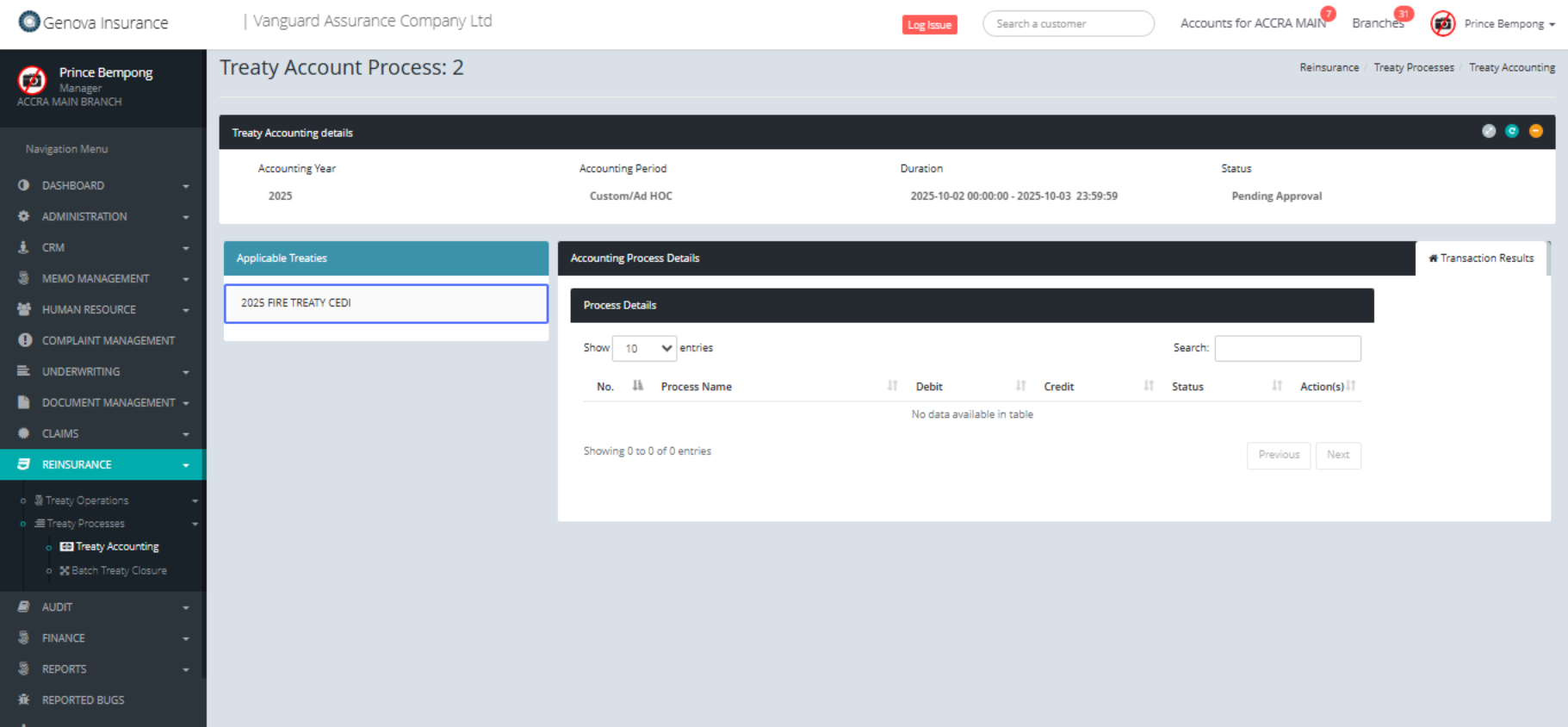Expand the Underwriting menu
Image resolution: width=1568 pixels, height=727 pixels.
[x=102, y=371]
